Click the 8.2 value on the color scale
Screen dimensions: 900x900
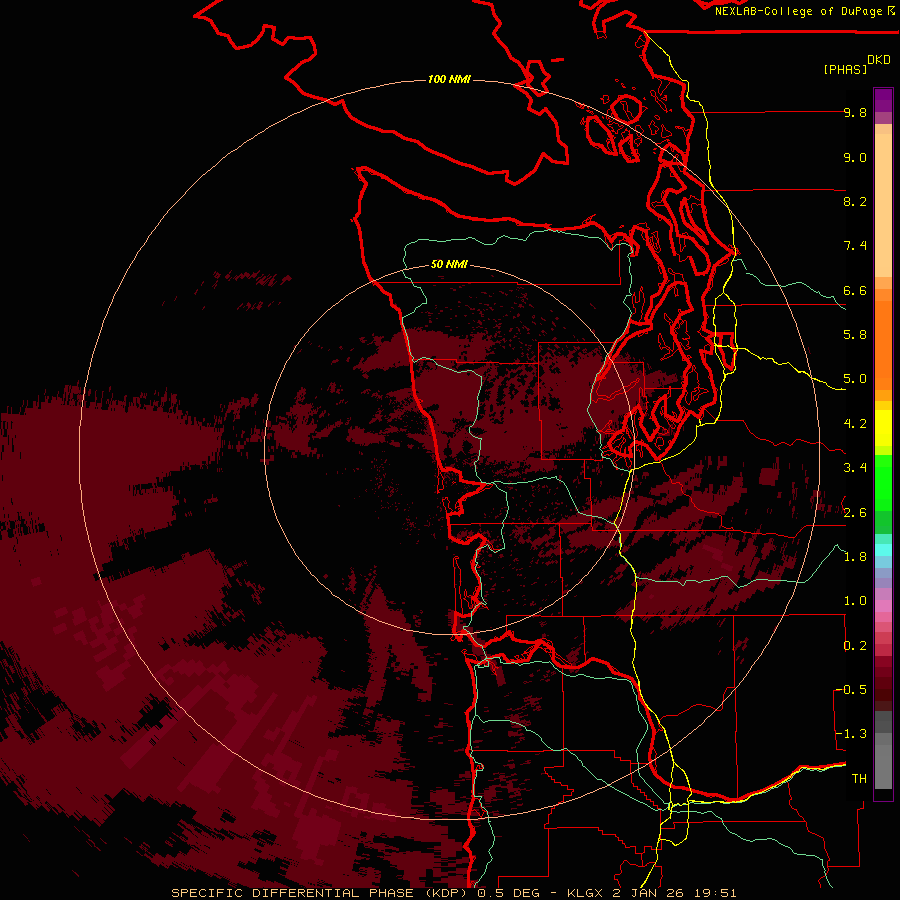pos(855,201)
